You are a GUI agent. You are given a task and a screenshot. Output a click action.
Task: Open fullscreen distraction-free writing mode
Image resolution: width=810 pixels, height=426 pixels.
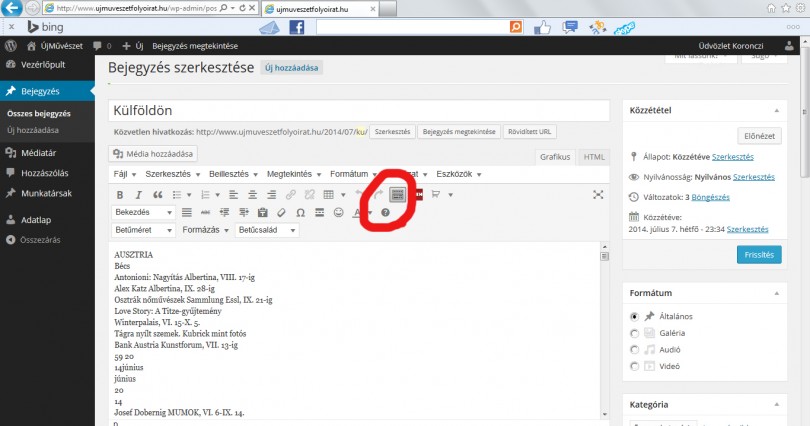click(598, 194)
